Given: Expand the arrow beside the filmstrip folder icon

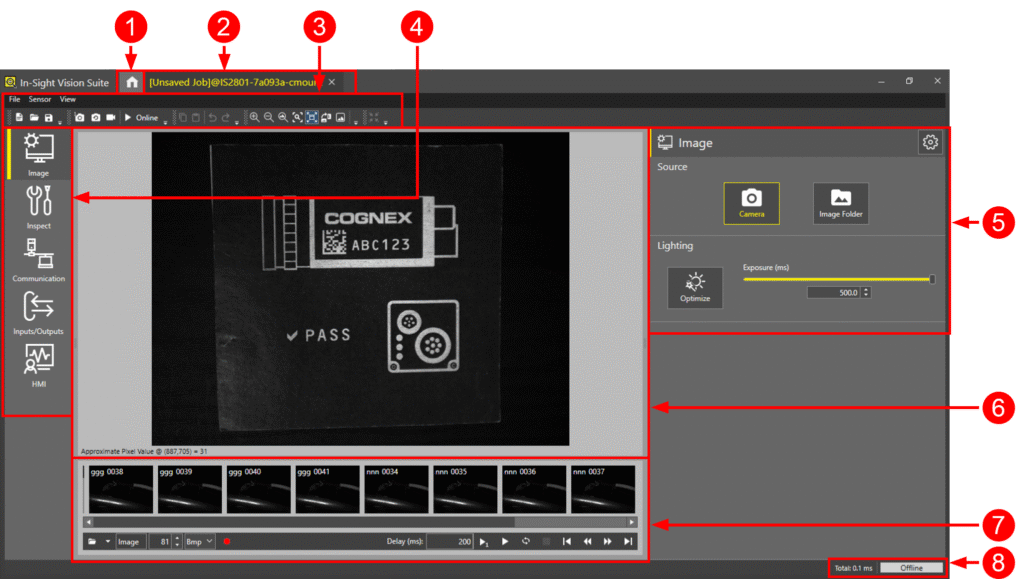Looking at the screenshot, I should (107, 542).
